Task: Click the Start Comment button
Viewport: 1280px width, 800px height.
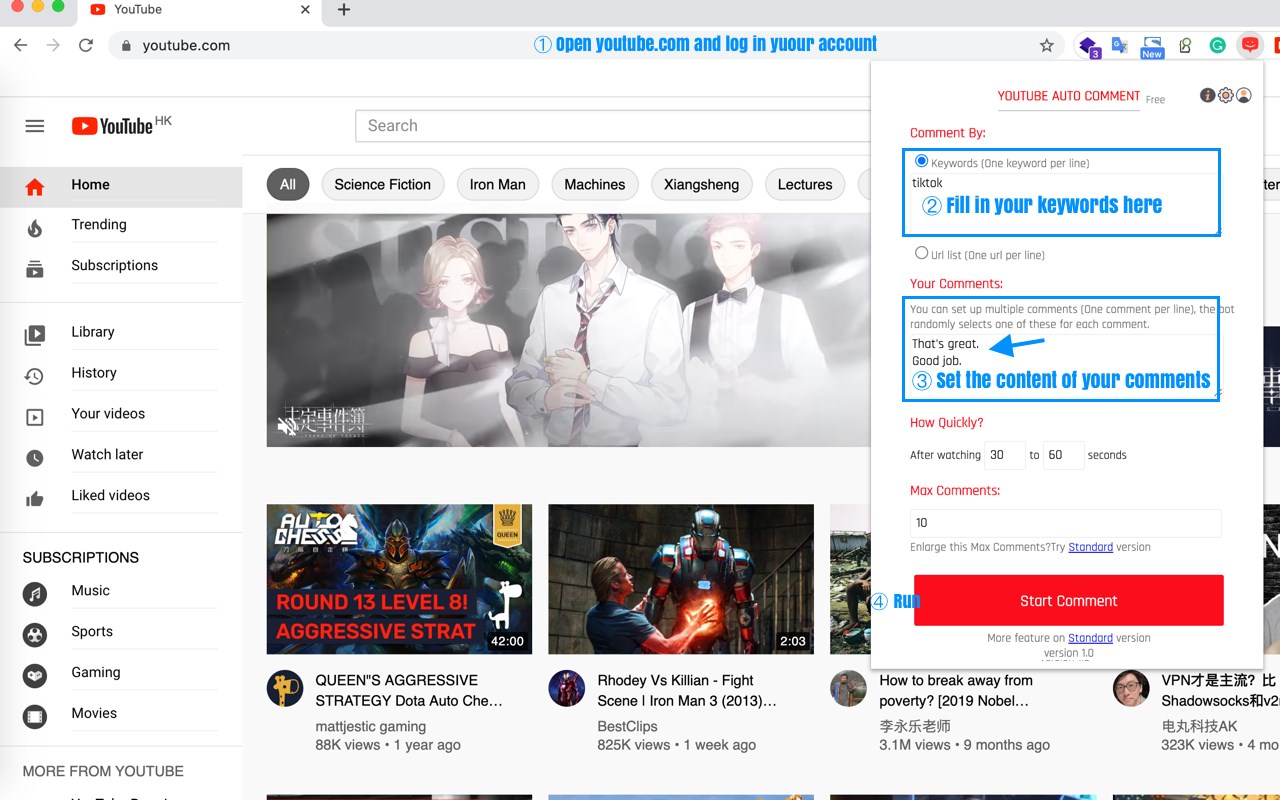Action: click(1069, 601)
